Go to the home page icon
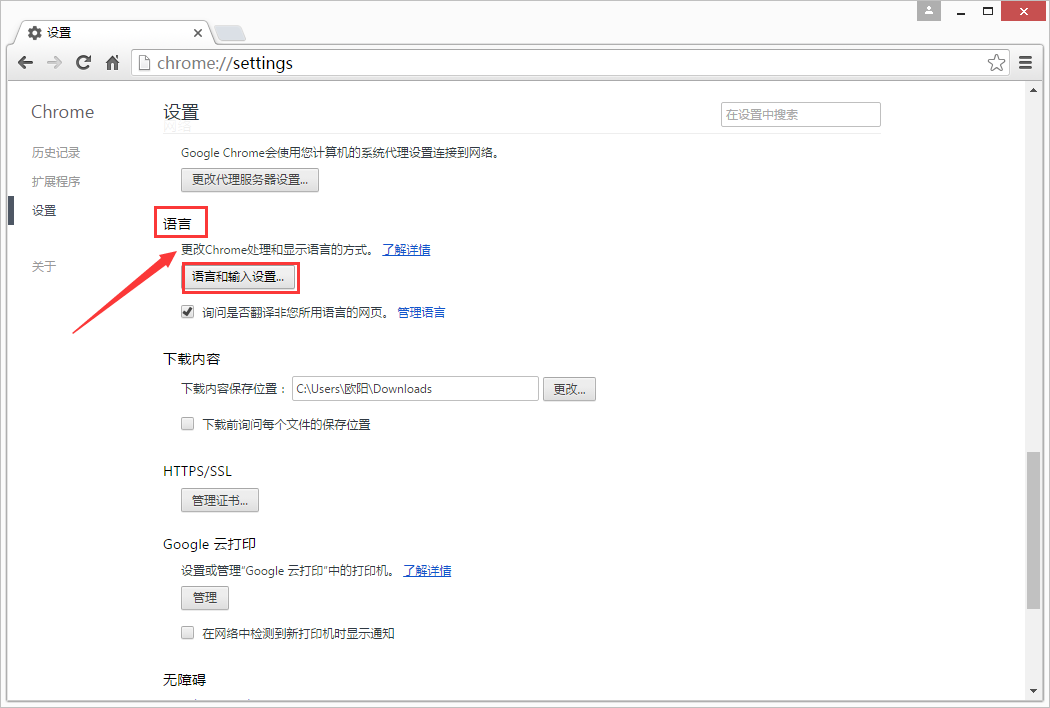The width and height of the screenshot is (1050, 708). coord(112,63)
